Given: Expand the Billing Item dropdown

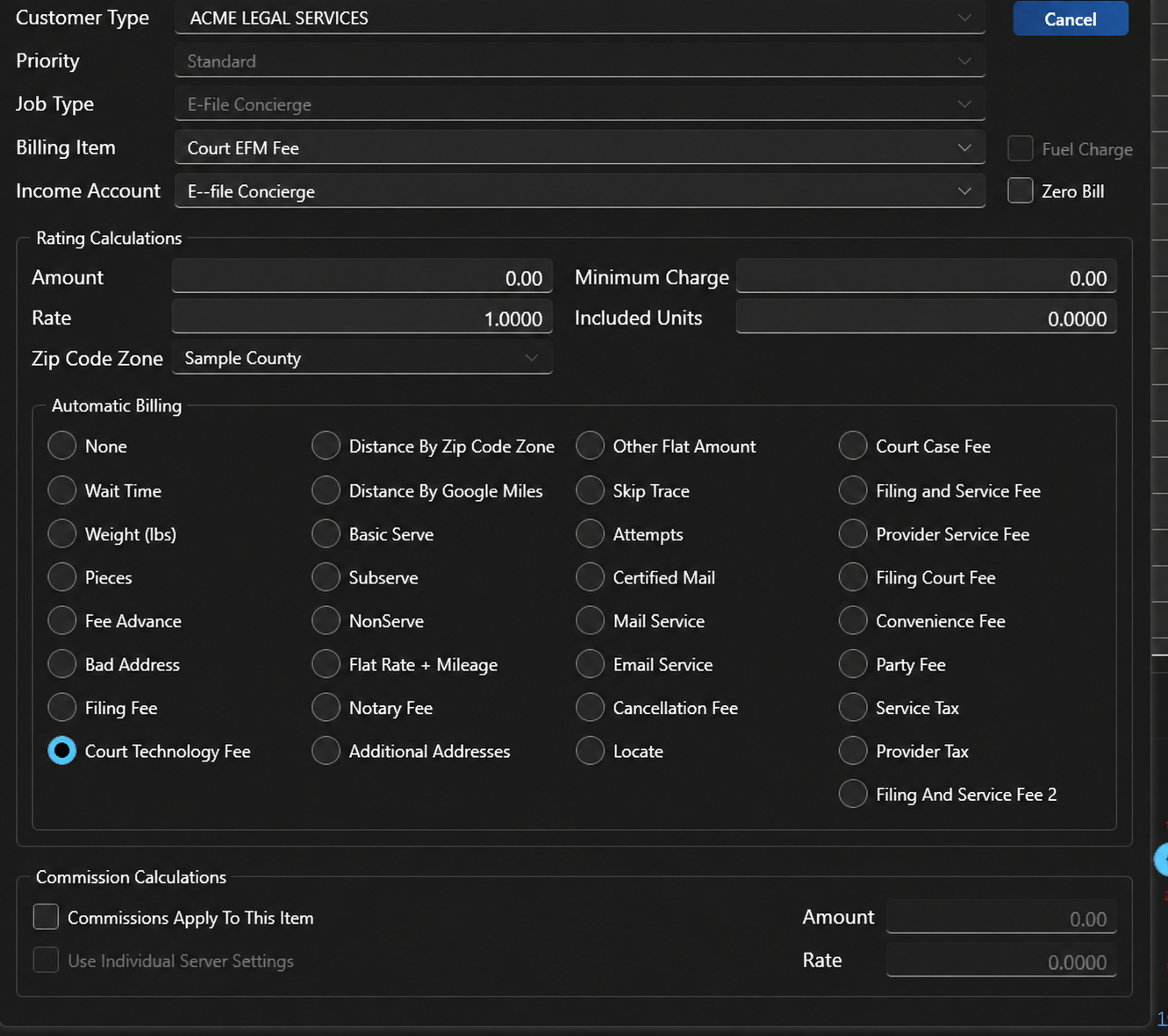Looking at the screenshot, I should point(580,147).
